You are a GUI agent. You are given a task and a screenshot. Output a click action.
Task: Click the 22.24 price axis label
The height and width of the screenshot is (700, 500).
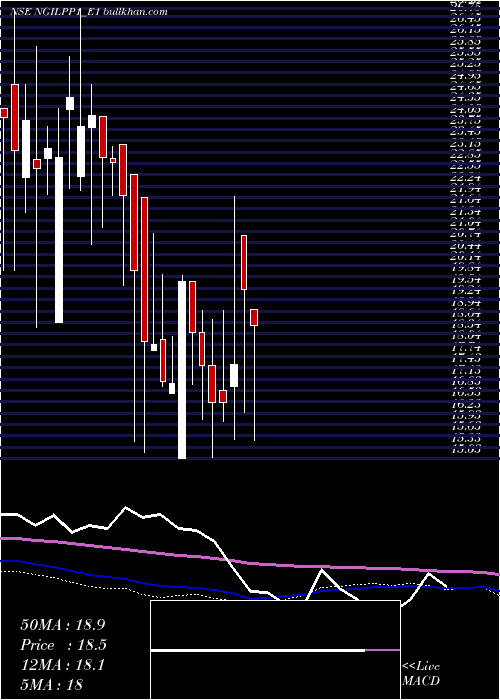pos(466,178)
